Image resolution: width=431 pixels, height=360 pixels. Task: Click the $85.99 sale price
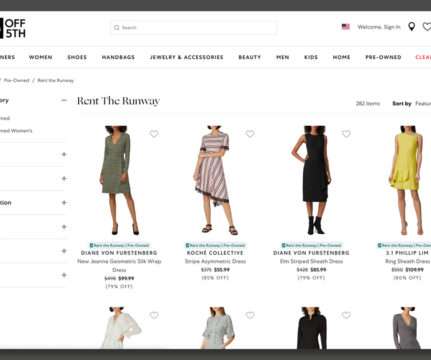tap(318, 270)
